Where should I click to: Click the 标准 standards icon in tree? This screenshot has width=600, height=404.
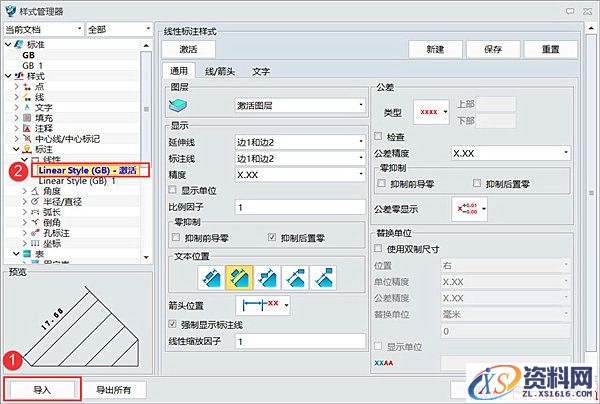pyautogui.click(x=18, y=44)
